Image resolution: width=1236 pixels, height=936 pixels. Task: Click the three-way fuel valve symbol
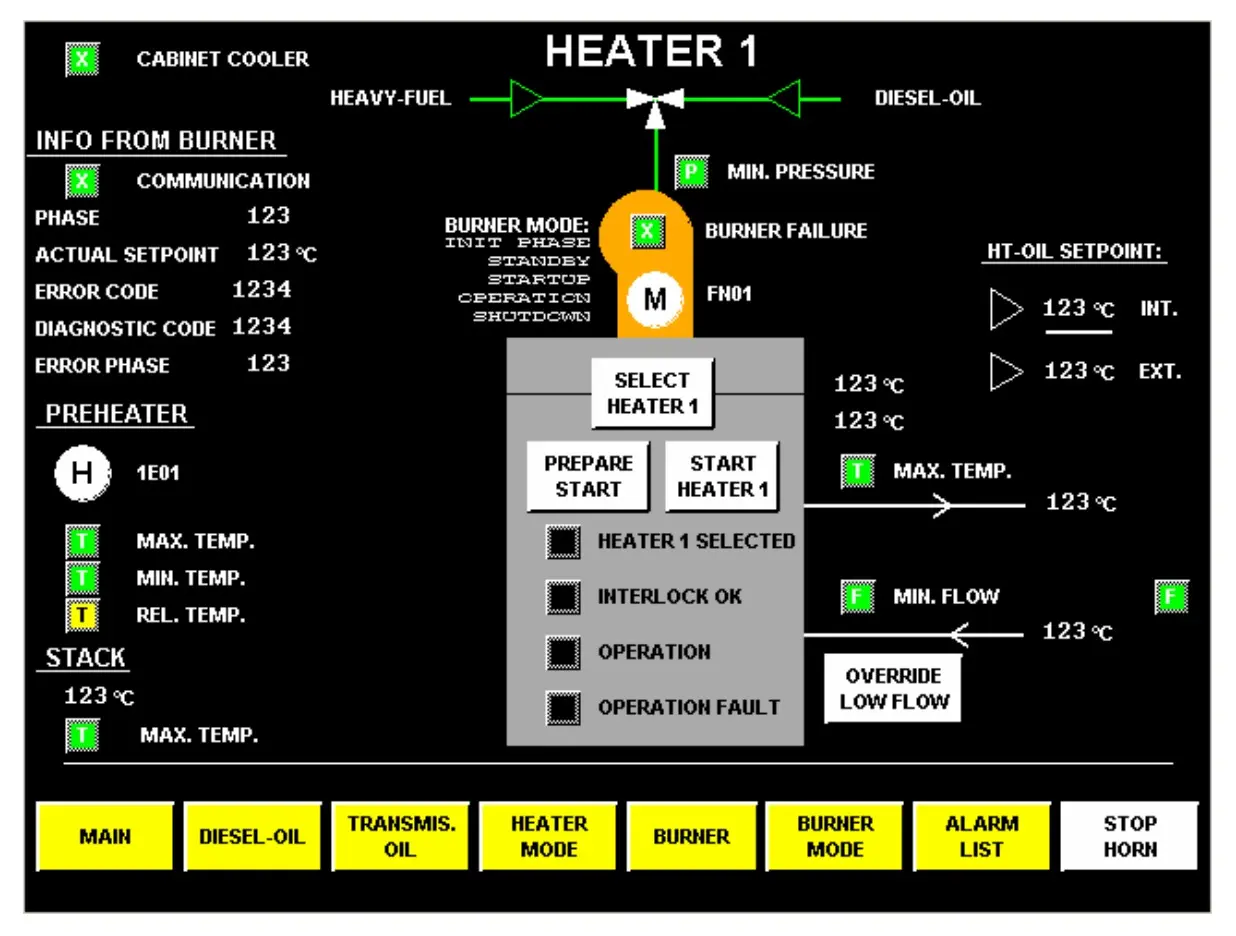pos(655,100)
